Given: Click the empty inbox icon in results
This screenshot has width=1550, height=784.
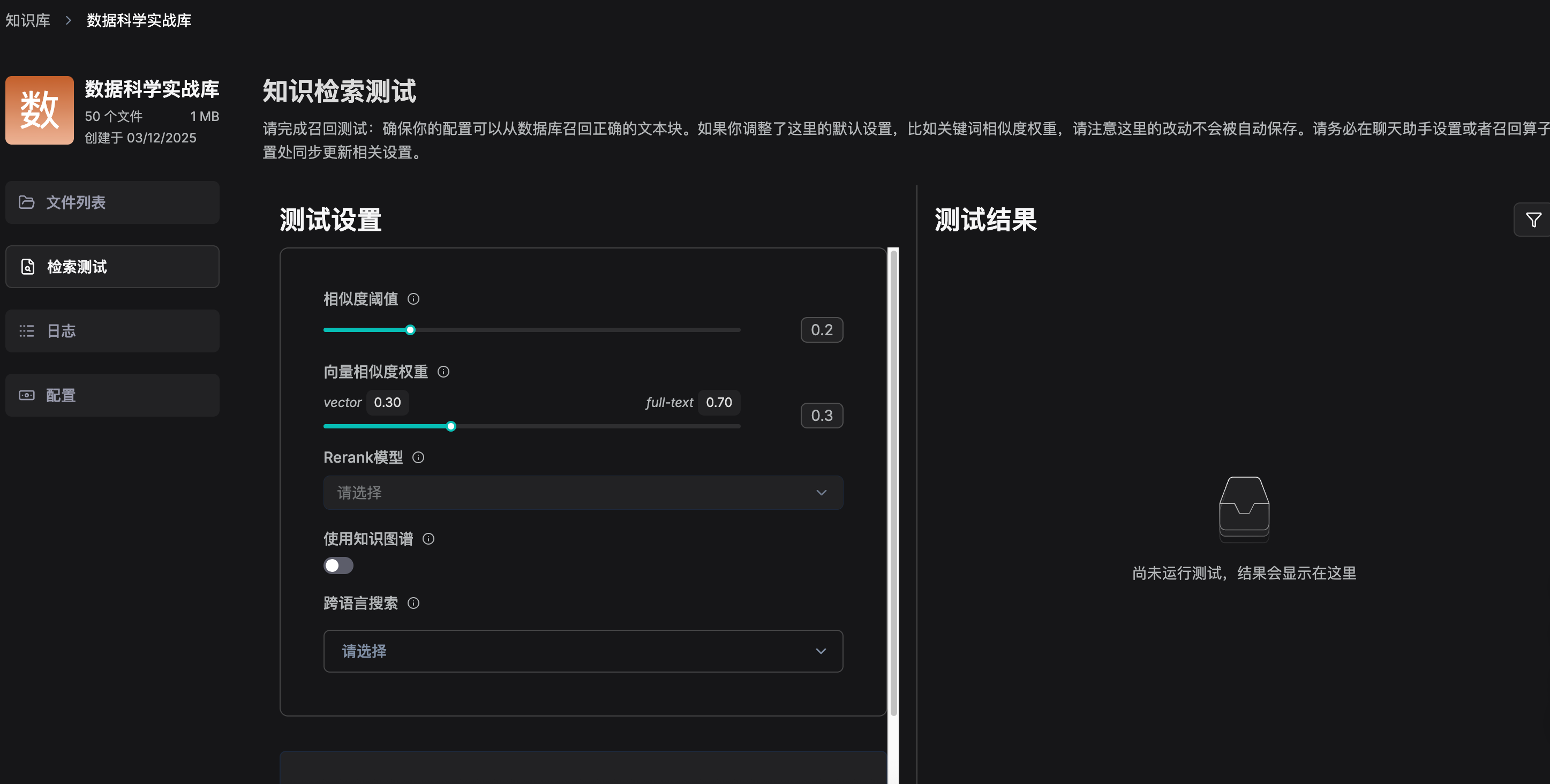Looking at the screenshot, I should click(1244, 508).
